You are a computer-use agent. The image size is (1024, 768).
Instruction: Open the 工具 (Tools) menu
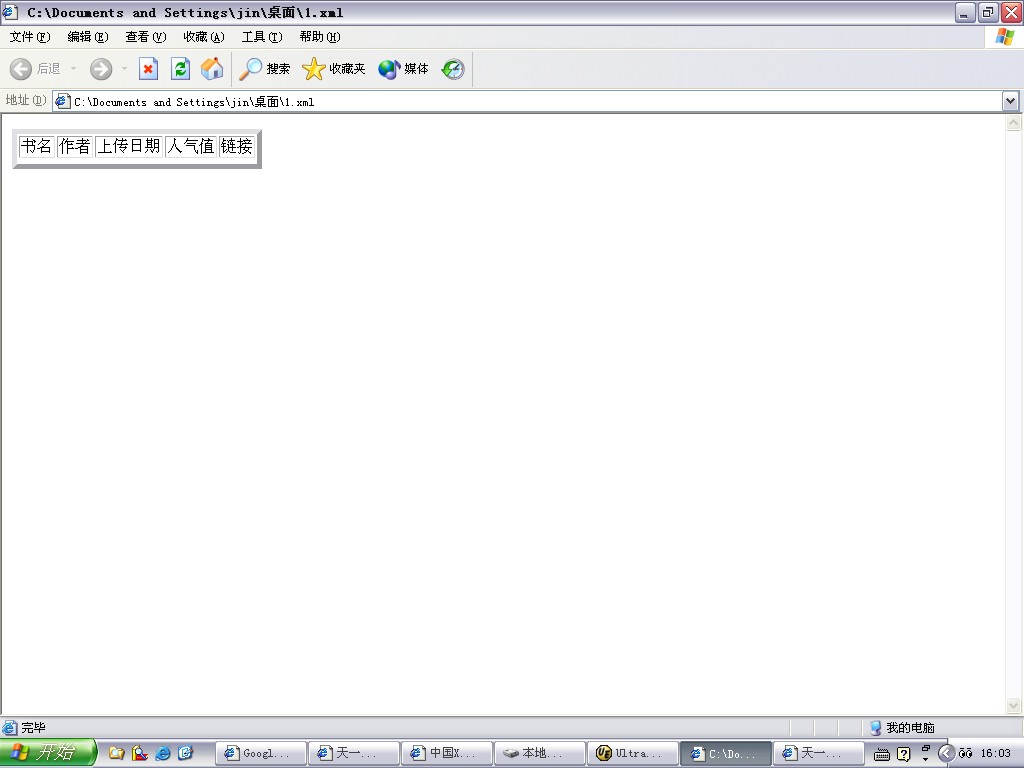pos(261,37)
